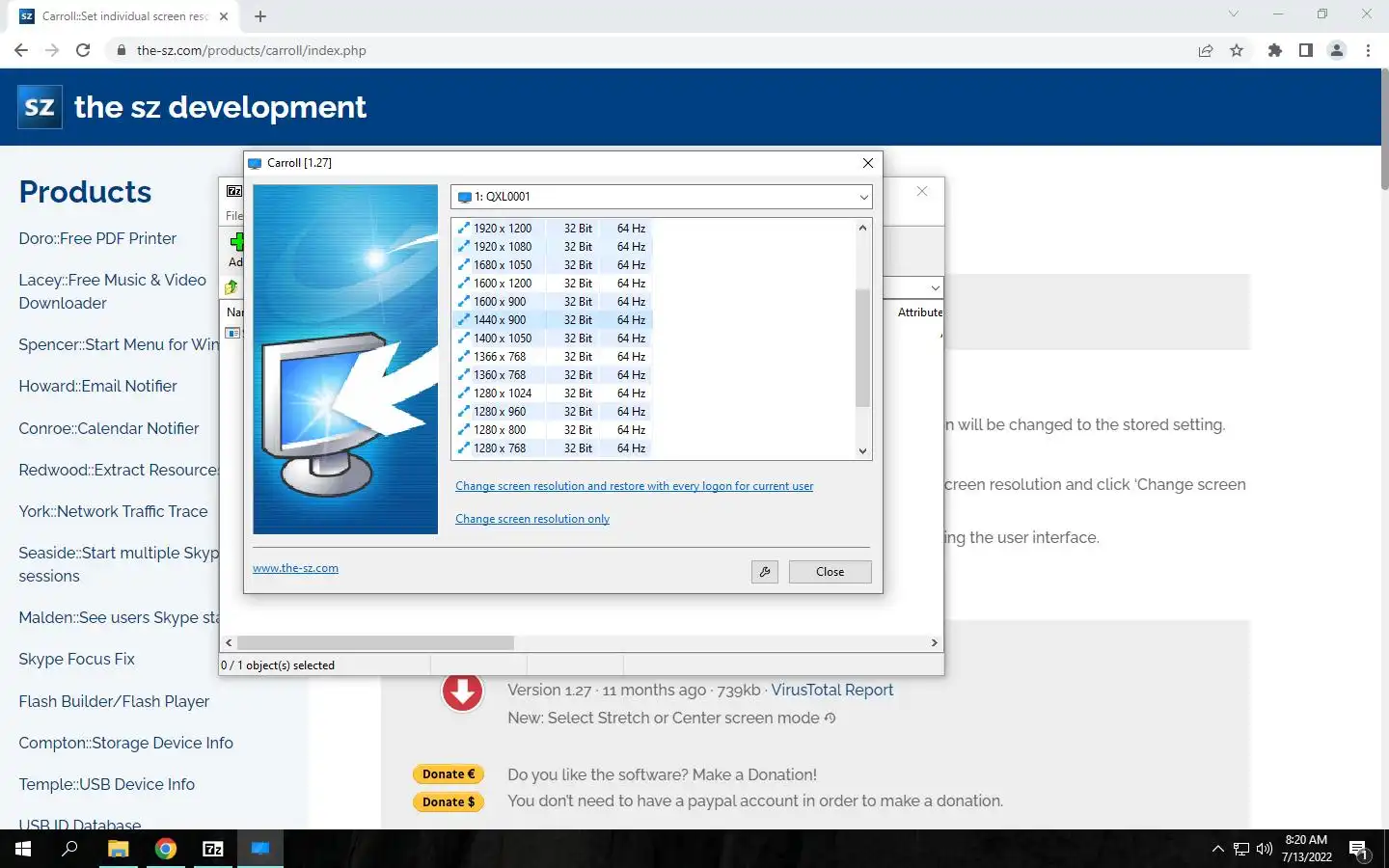Open Howard::Email Notifier product link
The height and width of the screenshot is (868, 1389).
click(97, 386)
